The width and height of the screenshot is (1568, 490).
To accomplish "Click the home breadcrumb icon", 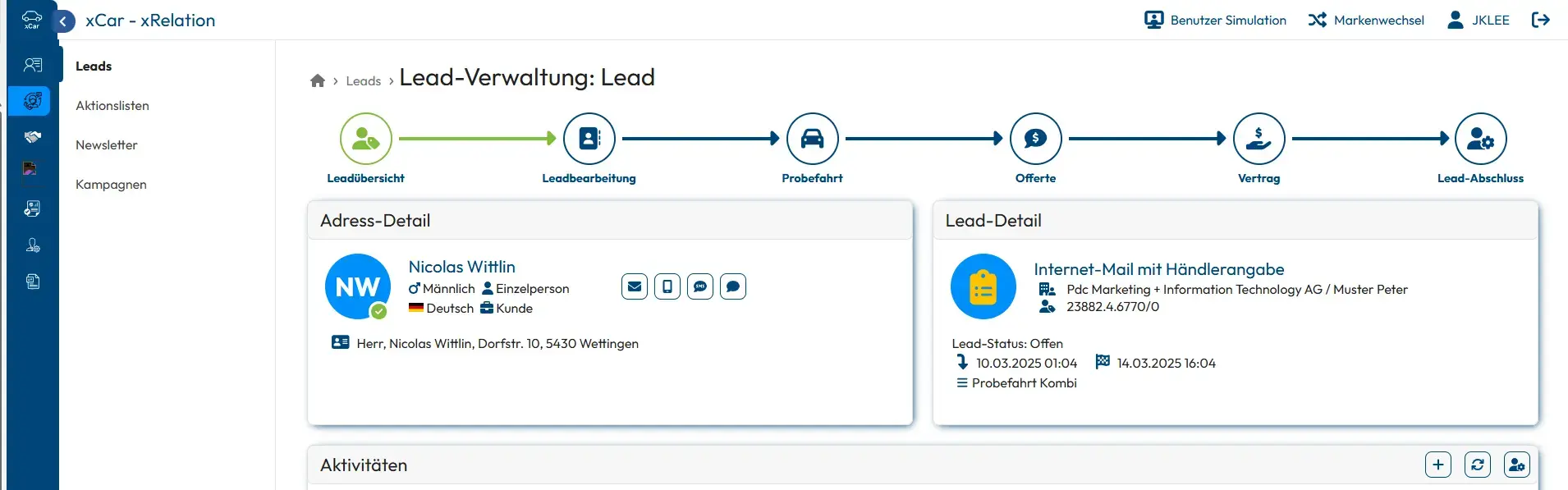I will tap(318, 80).
